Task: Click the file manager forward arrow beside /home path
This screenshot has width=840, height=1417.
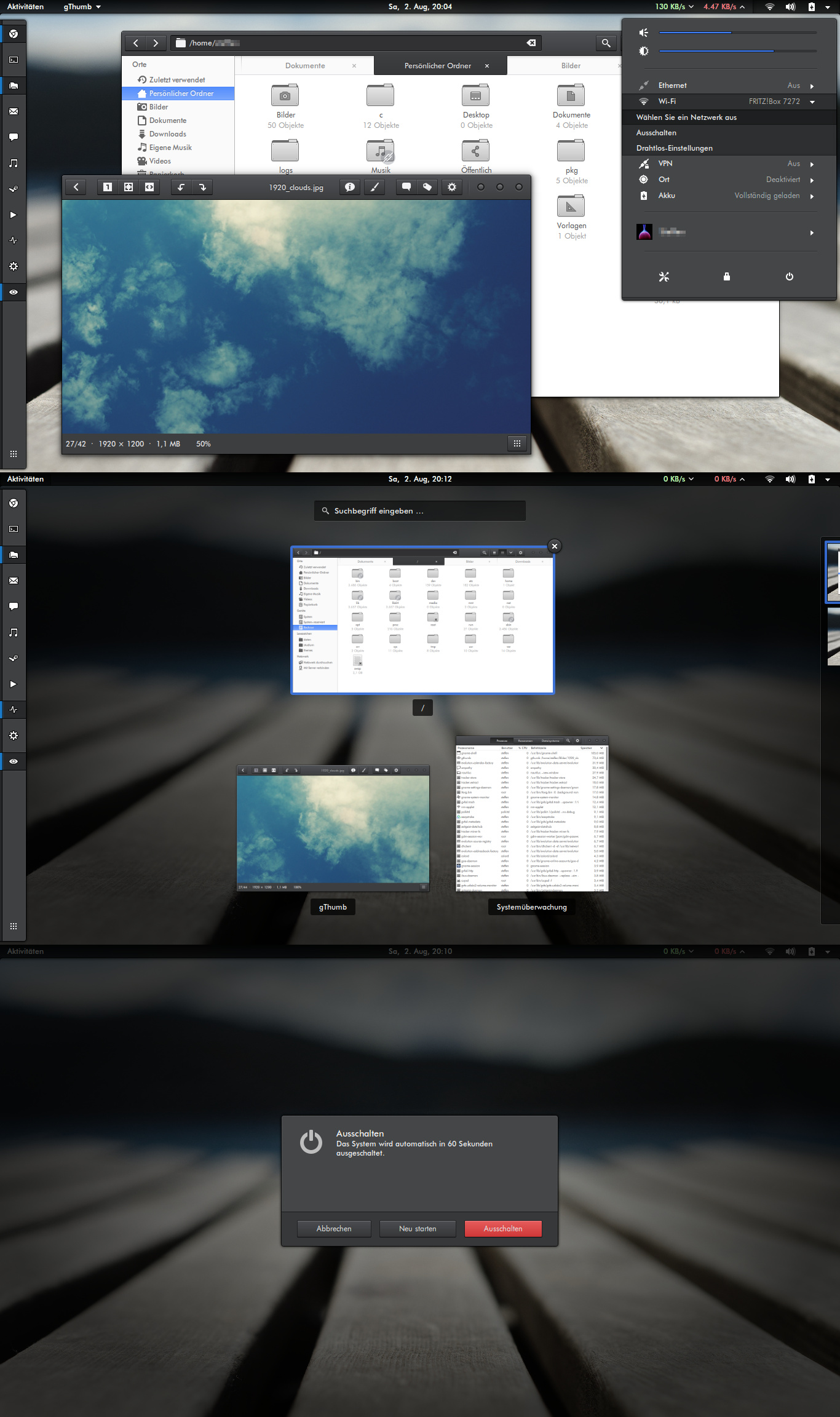Action: tap(156, 43)
